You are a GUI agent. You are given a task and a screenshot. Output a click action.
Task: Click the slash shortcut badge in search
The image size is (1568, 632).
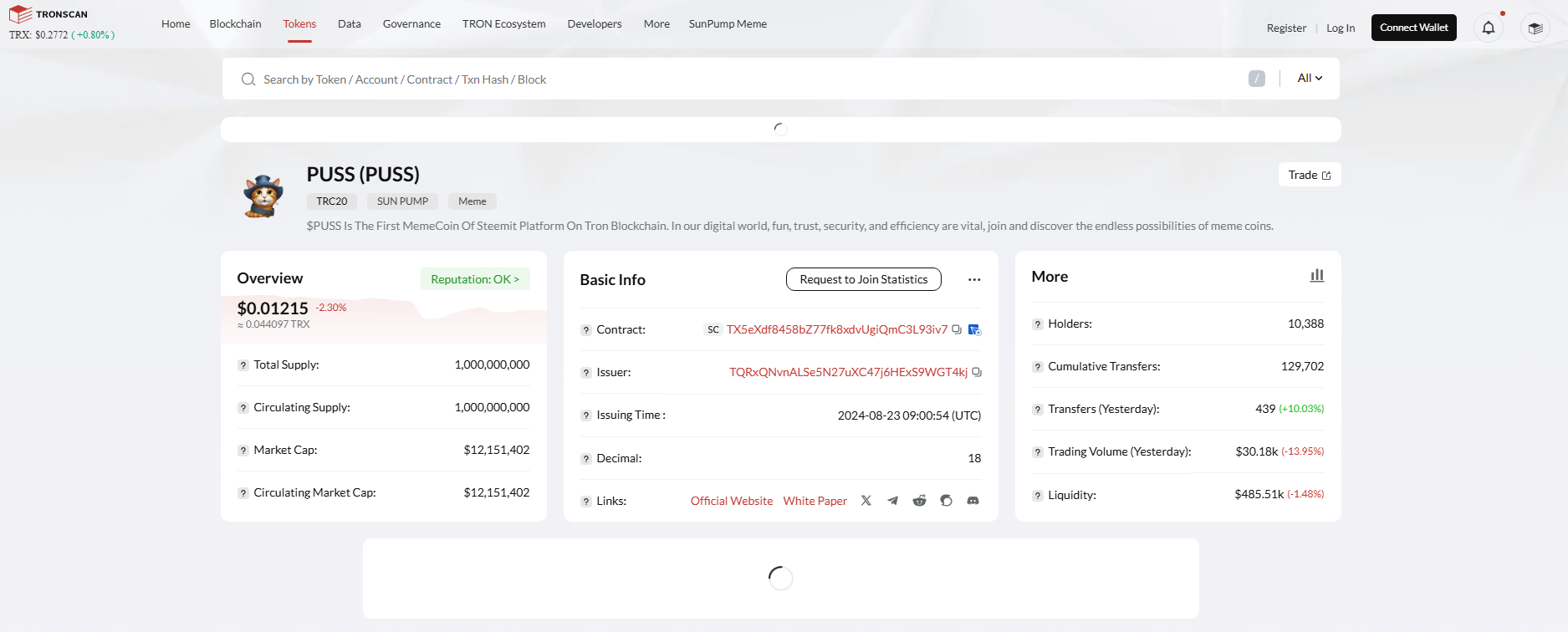click(x=1256, y=79)
